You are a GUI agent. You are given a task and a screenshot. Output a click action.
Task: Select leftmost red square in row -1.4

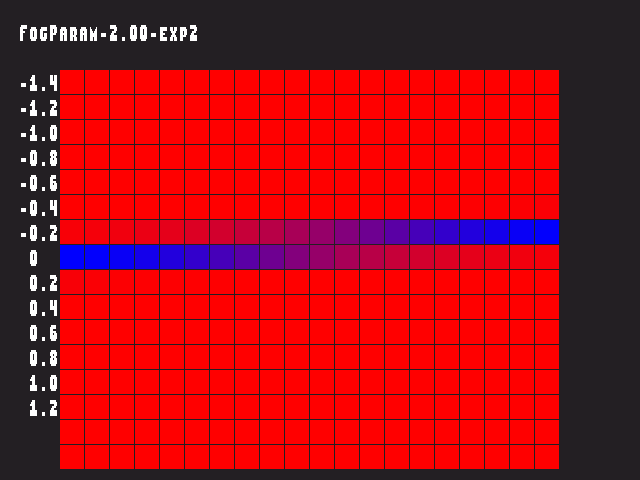pyautogui.click(x=72, y=82)
